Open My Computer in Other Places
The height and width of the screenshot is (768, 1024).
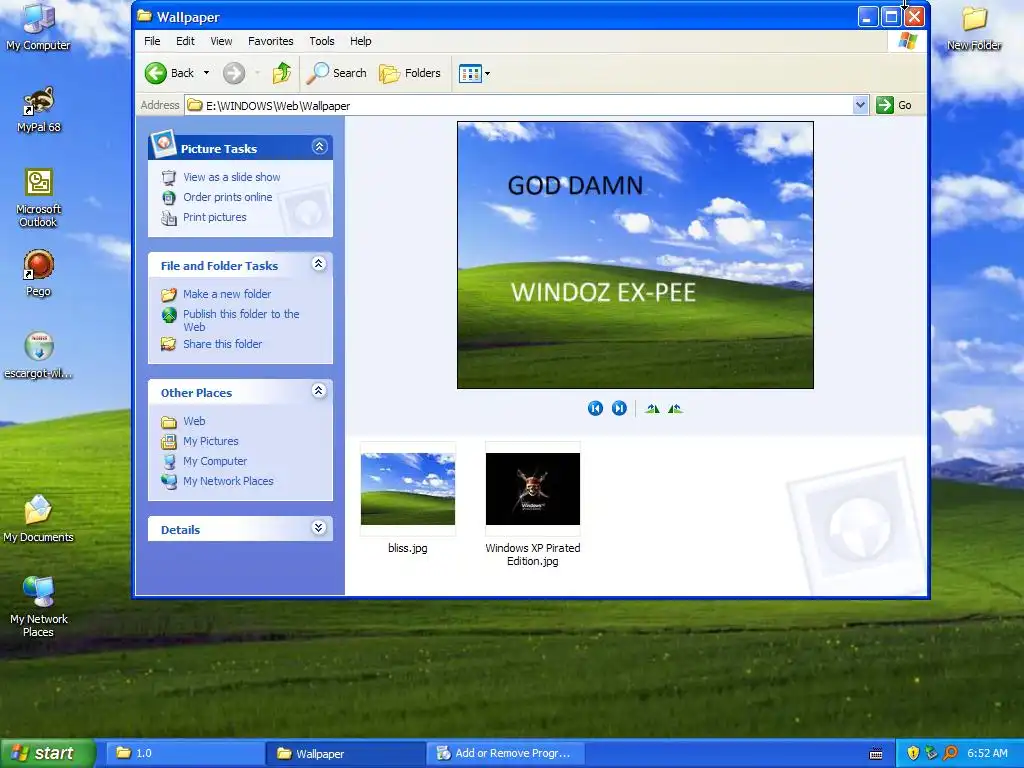pos(215,461)
